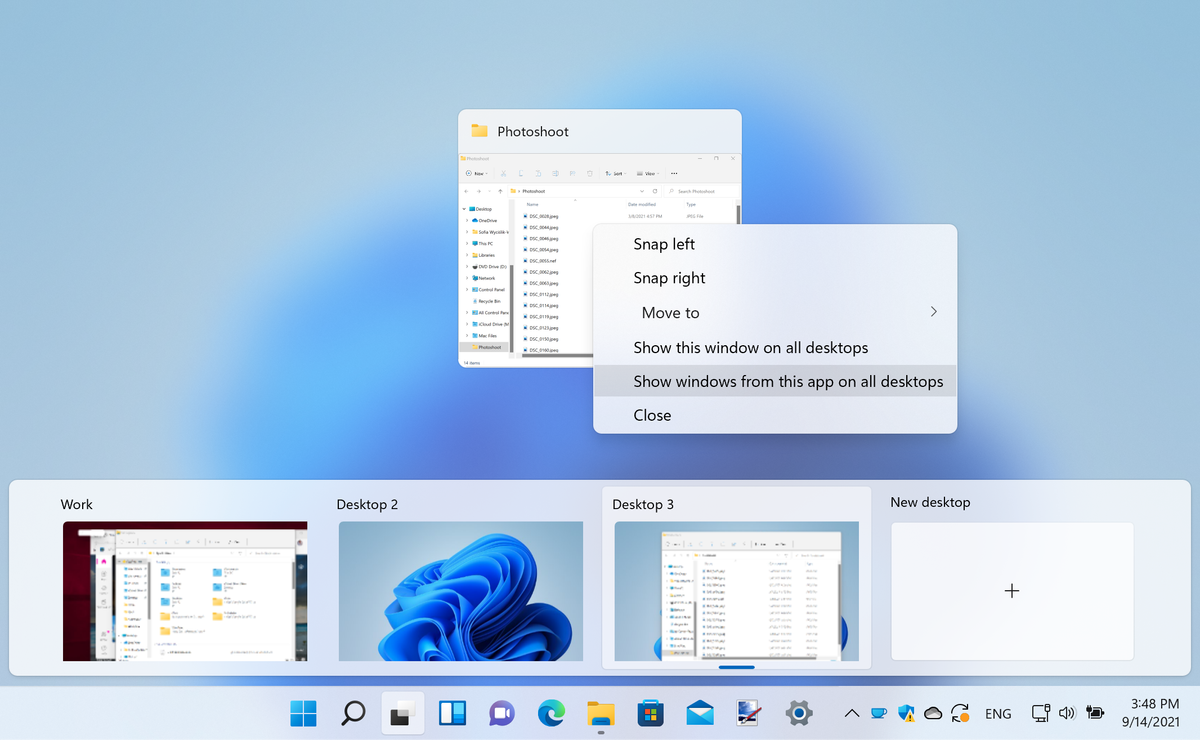Click the up-one-level arrow in the address bar

500,192
